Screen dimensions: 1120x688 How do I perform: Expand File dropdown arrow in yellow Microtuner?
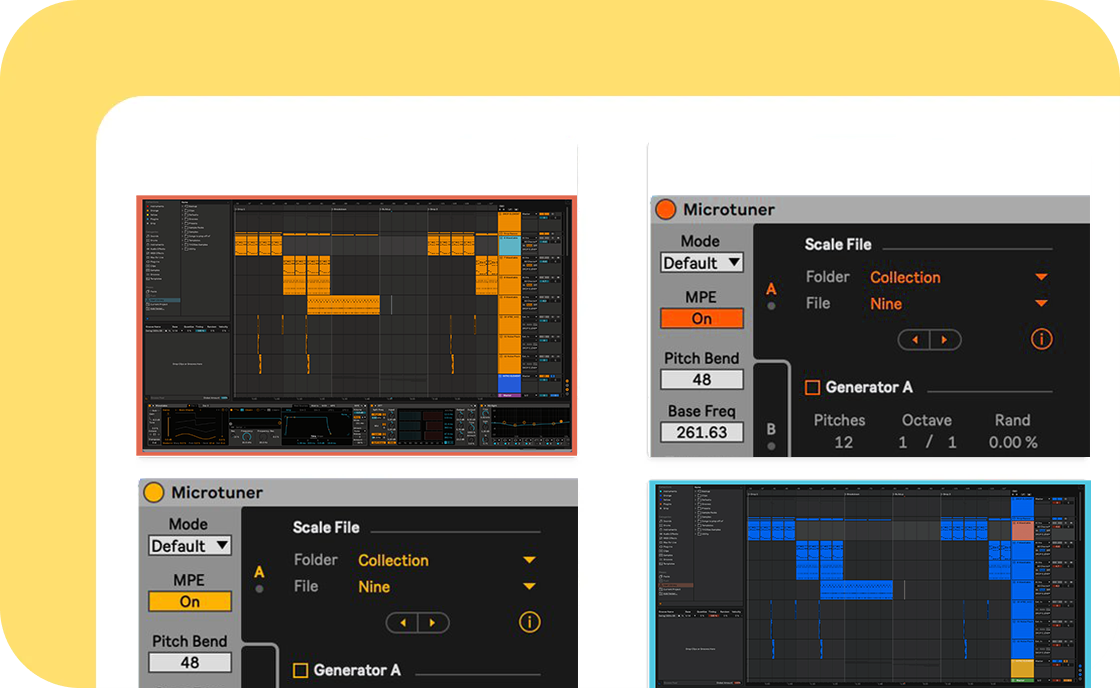(x=529, y=587)
